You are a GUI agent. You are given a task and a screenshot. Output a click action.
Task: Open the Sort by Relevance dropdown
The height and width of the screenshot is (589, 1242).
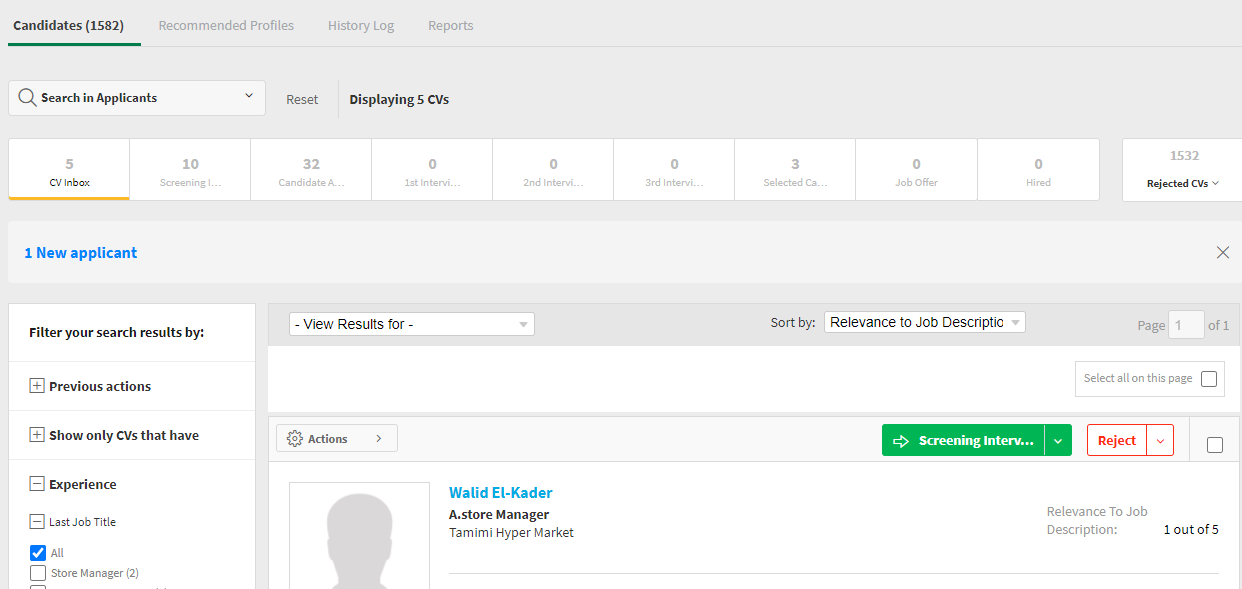pyautogui.click(x=924, y=323)
